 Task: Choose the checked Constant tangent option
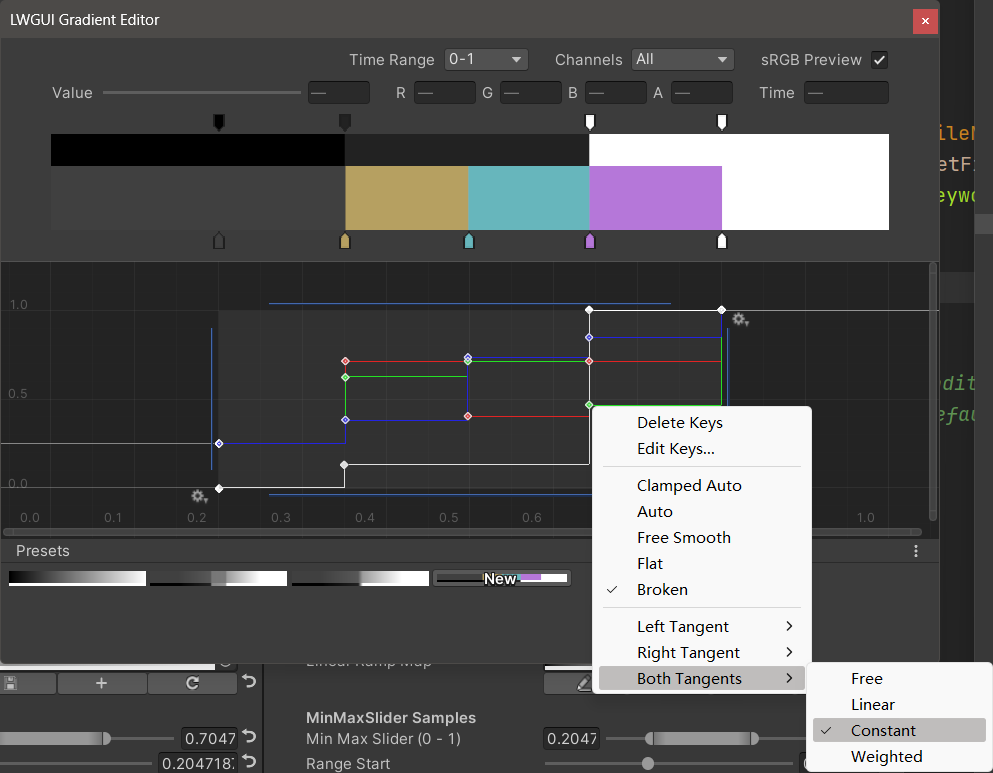(x=883, y=731)
